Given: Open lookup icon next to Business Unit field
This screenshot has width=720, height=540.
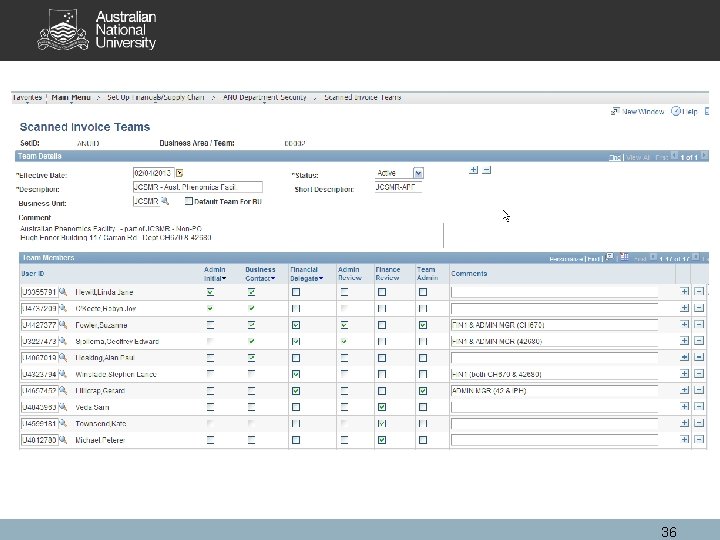Looking at the screenshot, I should click(x=165, y=201).
